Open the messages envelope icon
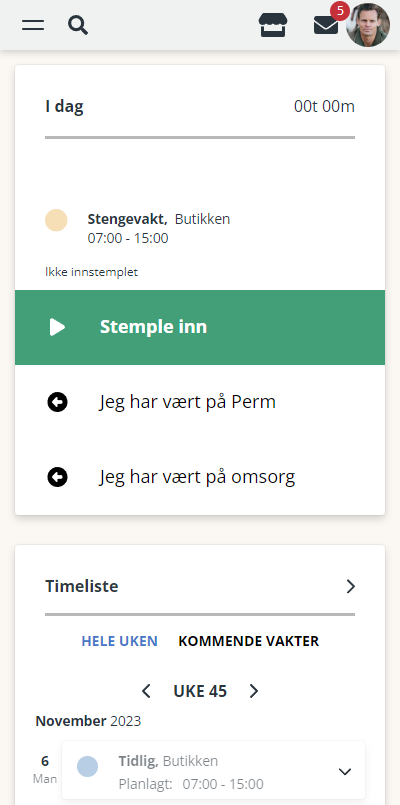 click(326, 25)
